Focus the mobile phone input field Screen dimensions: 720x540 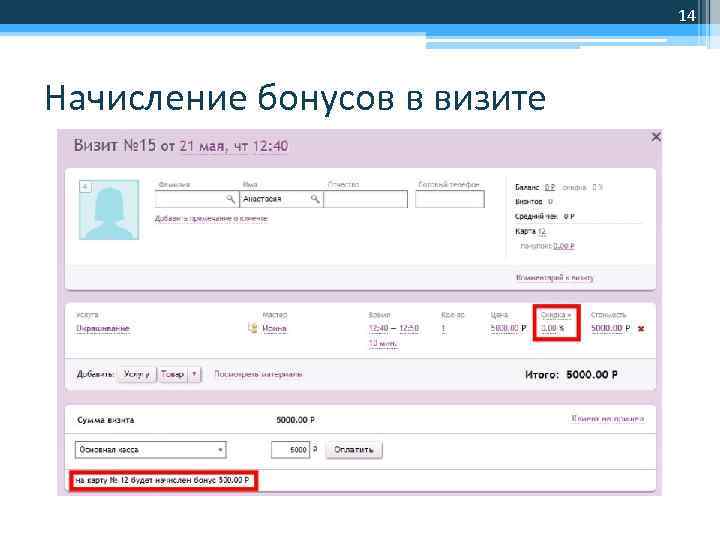[450, 199]
